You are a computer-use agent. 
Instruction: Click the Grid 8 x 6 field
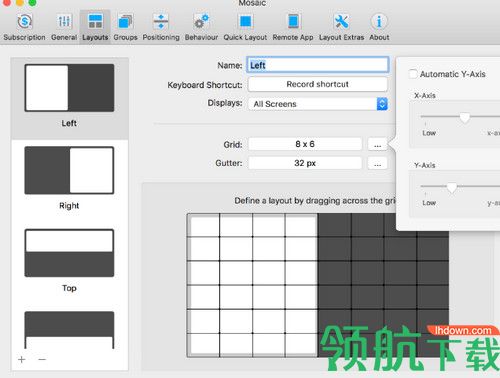coord(305,144)
